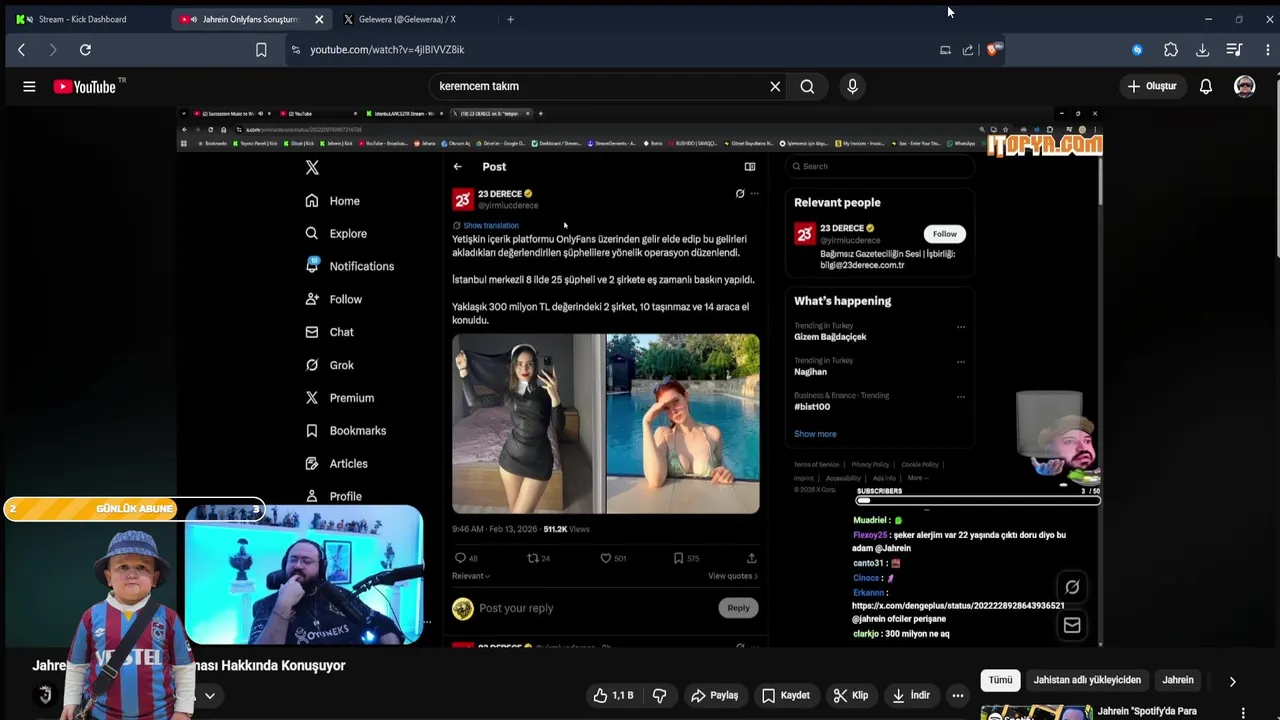This screenshot has width=1280, height=720.
Task: Dislike the video with thumbs down
Action: (x=659, y=695)
